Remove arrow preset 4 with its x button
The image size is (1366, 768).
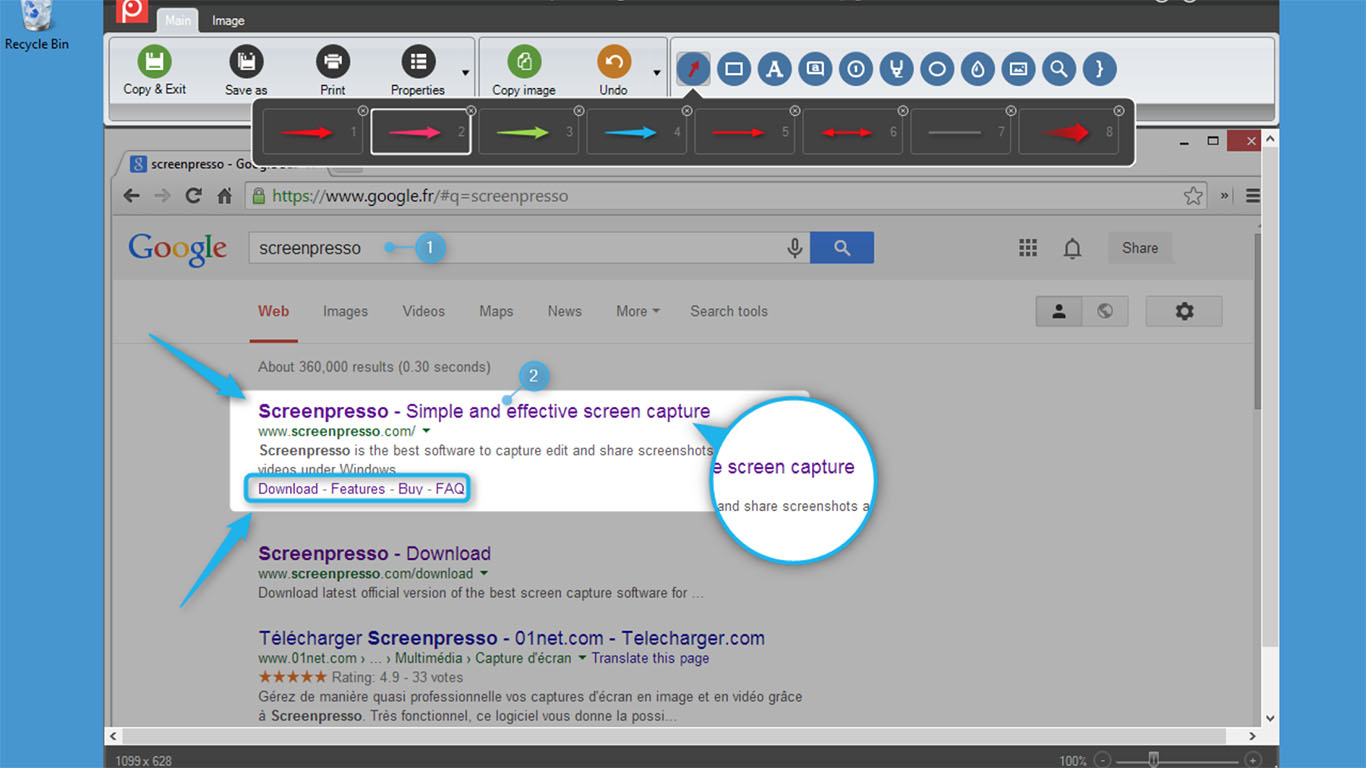pyautogui.click(x=687, y=110)
